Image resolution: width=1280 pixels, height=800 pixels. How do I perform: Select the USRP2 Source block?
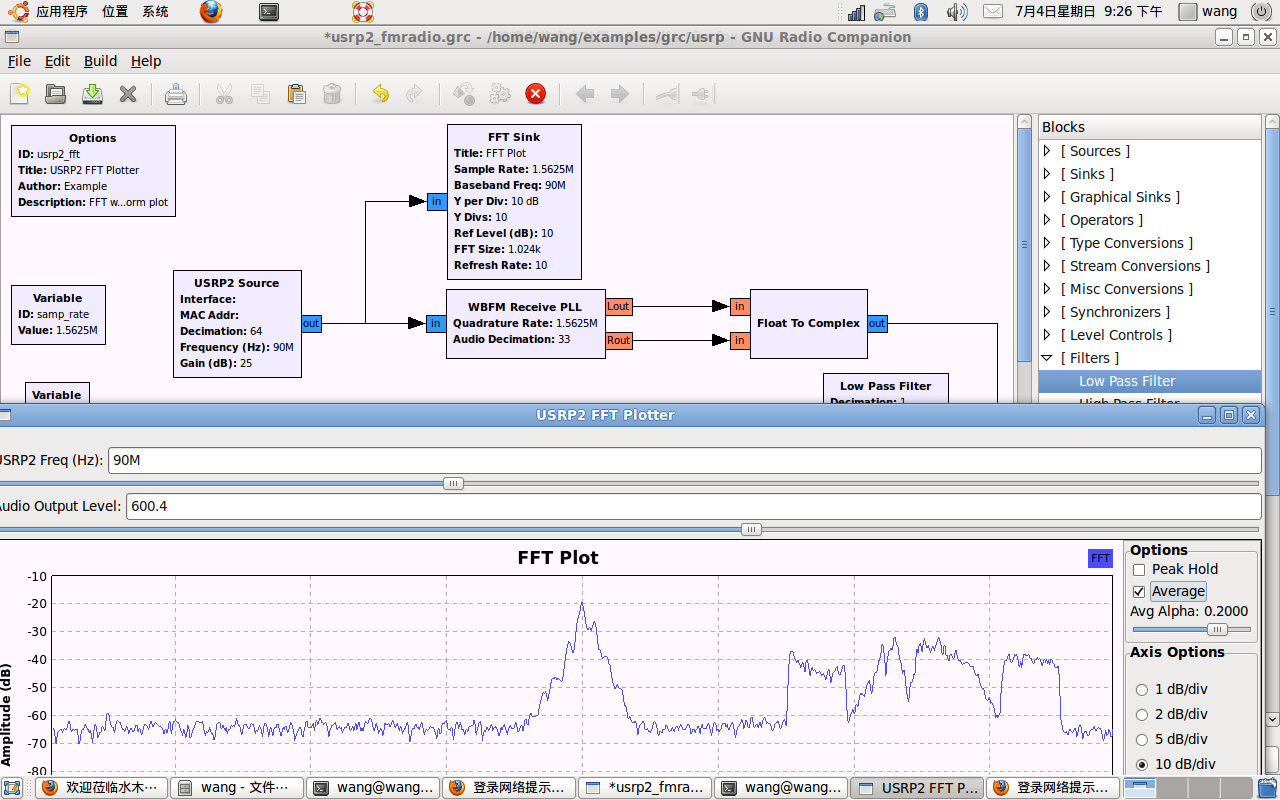[x=237, y=323]
